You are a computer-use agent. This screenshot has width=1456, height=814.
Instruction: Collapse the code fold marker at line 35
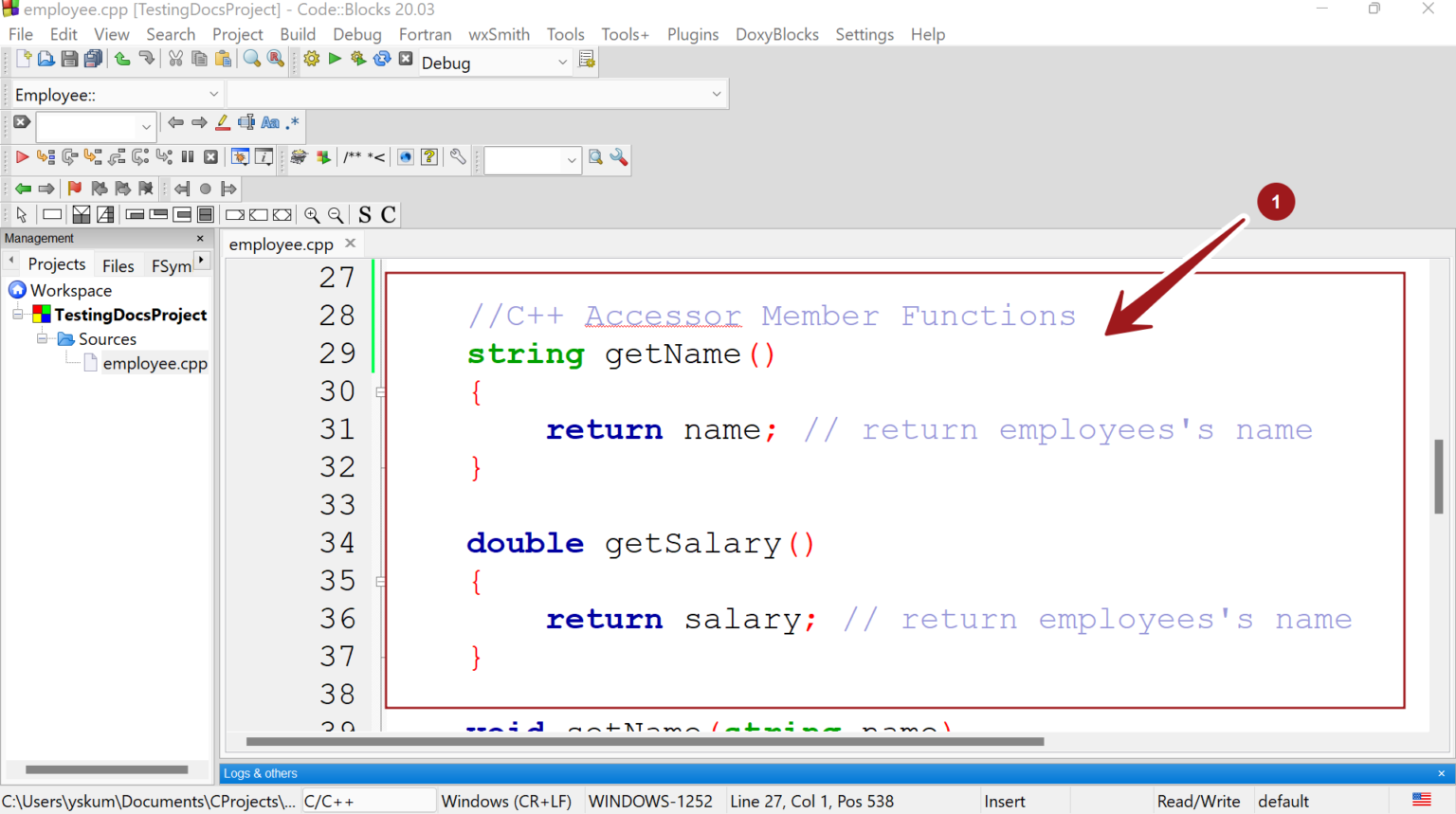tap(380, 581)
